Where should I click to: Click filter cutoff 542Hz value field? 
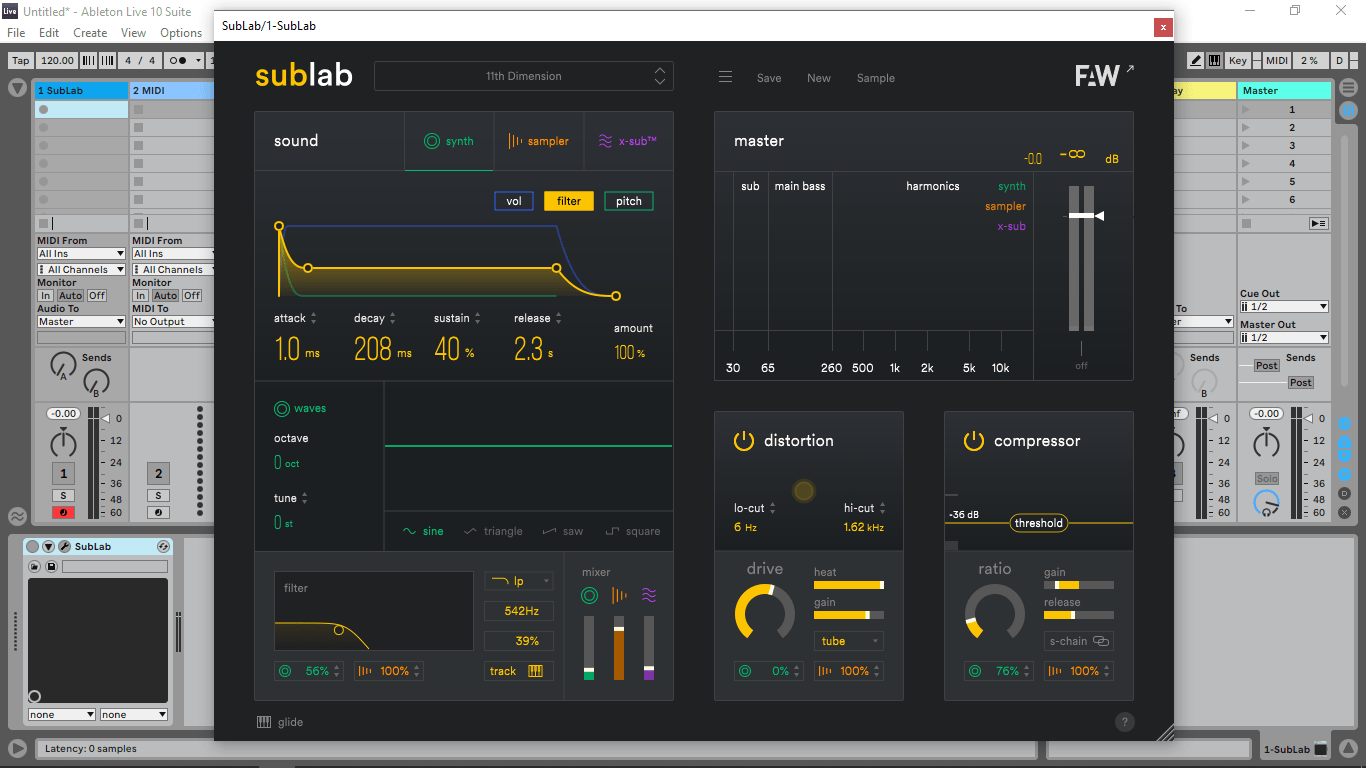coord(519,611)
